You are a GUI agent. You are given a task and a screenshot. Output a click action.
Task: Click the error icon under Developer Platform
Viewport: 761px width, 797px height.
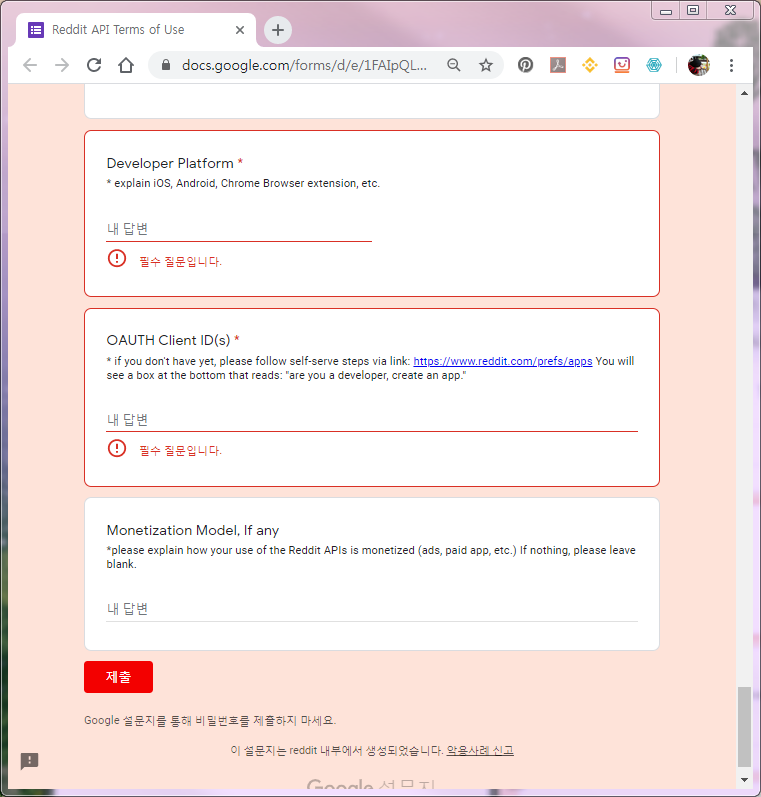[x=117, y=258]
